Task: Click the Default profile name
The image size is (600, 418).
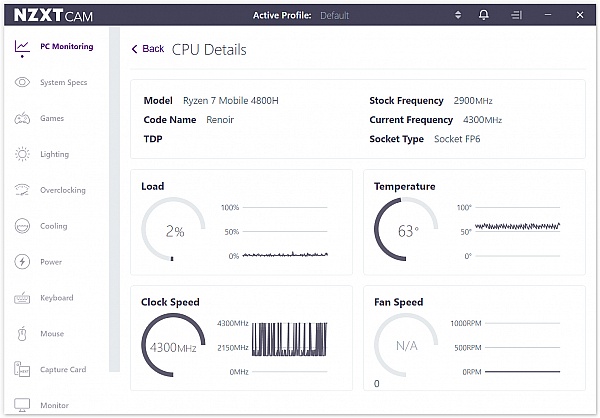Action: click(334, 16)
